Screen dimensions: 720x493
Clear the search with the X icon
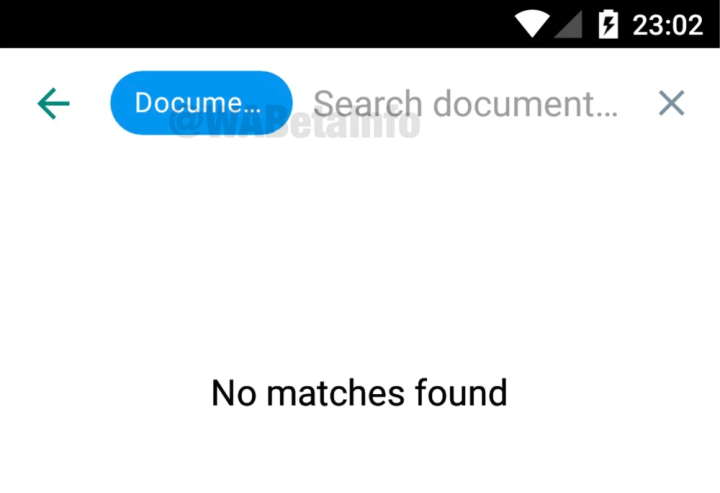671,103
